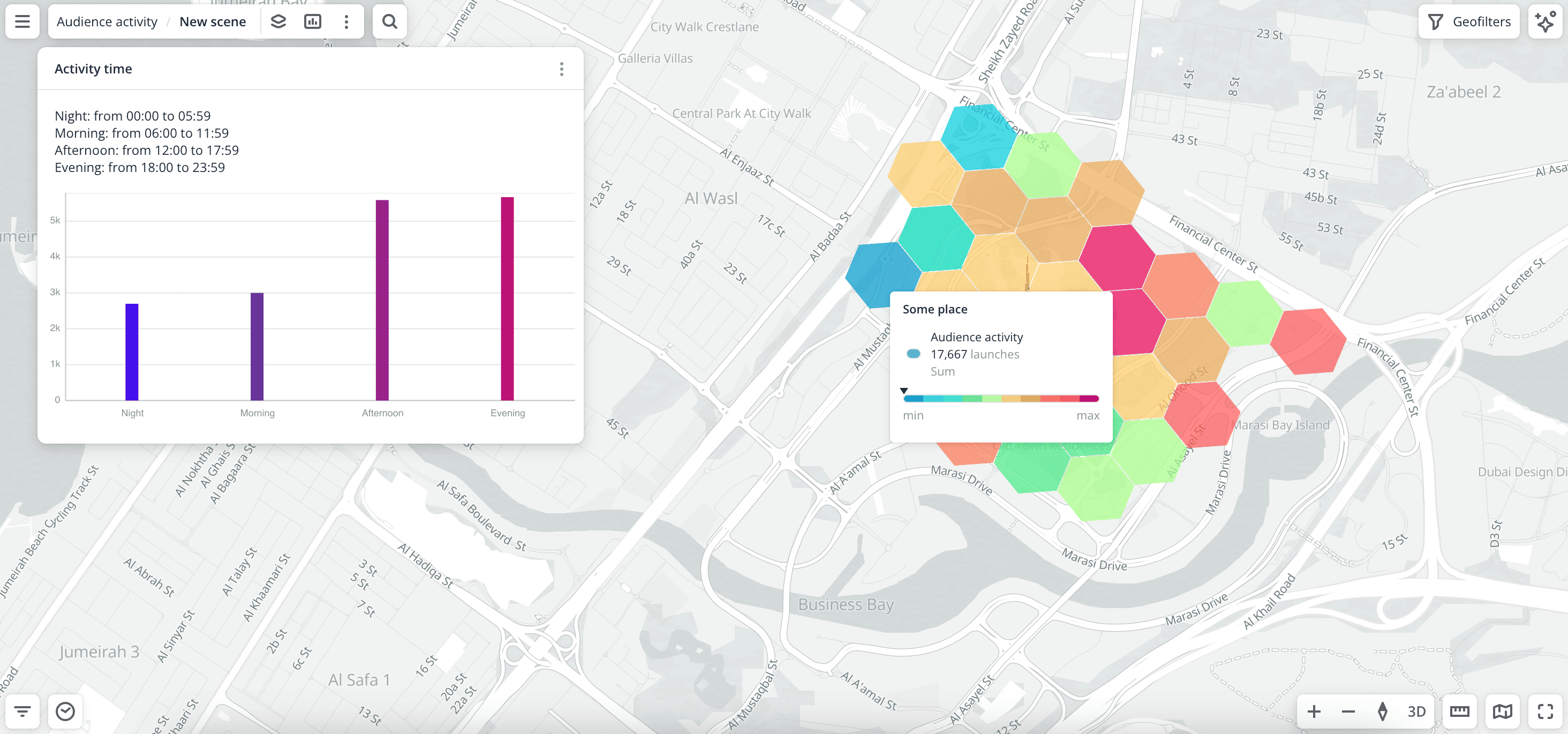
Task: Reset map orientation with the compass icon
Action: point(1381,711)
